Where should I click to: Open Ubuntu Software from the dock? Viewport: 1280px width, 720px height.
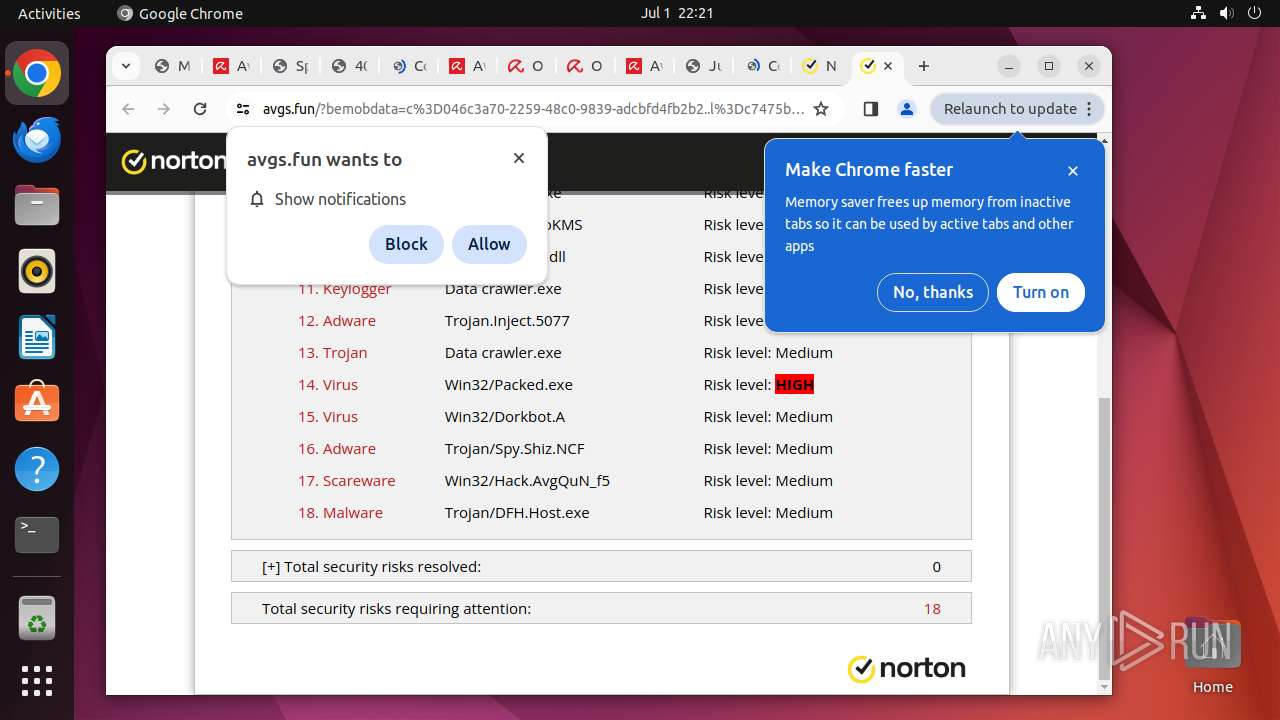point(37,403)
